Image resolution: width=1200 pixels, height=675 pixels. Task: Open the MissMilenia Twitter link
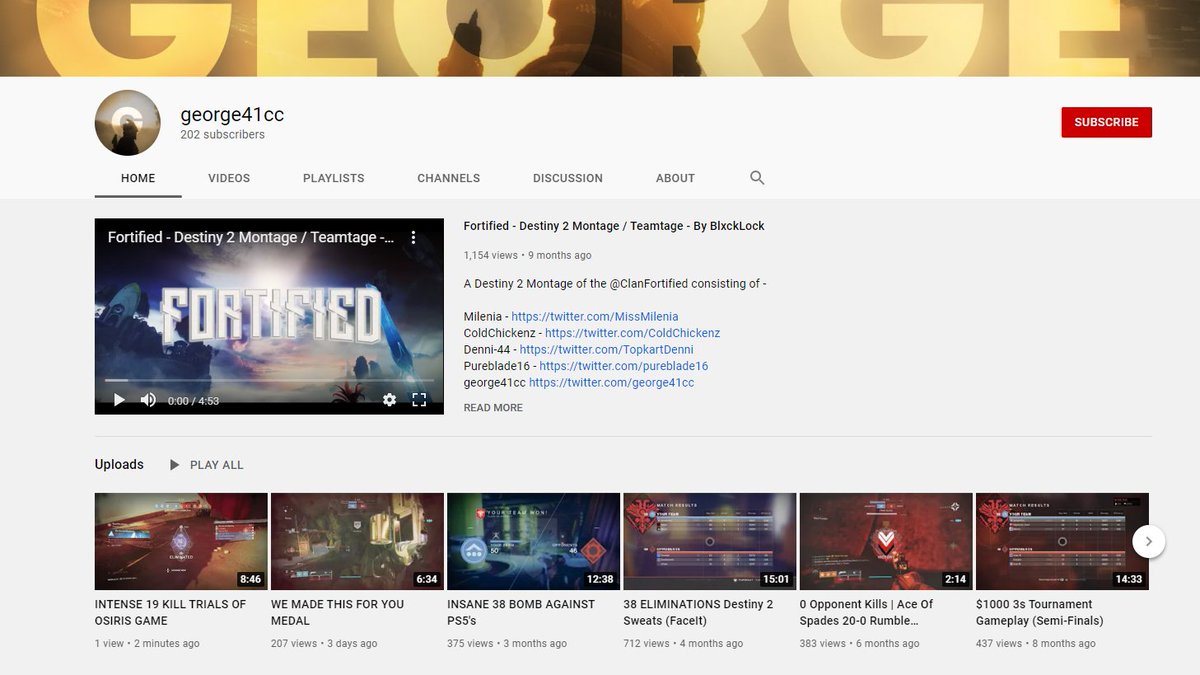(595, 317)
